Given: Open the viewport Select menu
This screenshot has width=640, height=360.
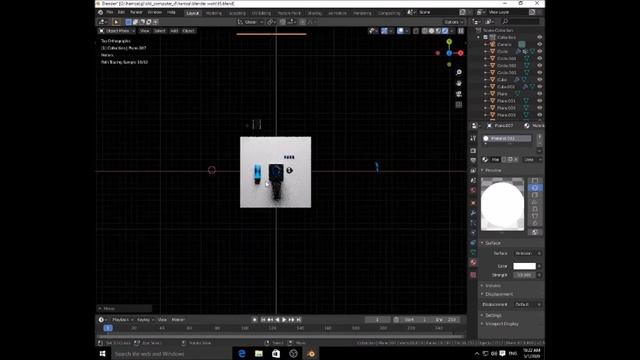Looking at the screenshot, I should pos(160,31).
